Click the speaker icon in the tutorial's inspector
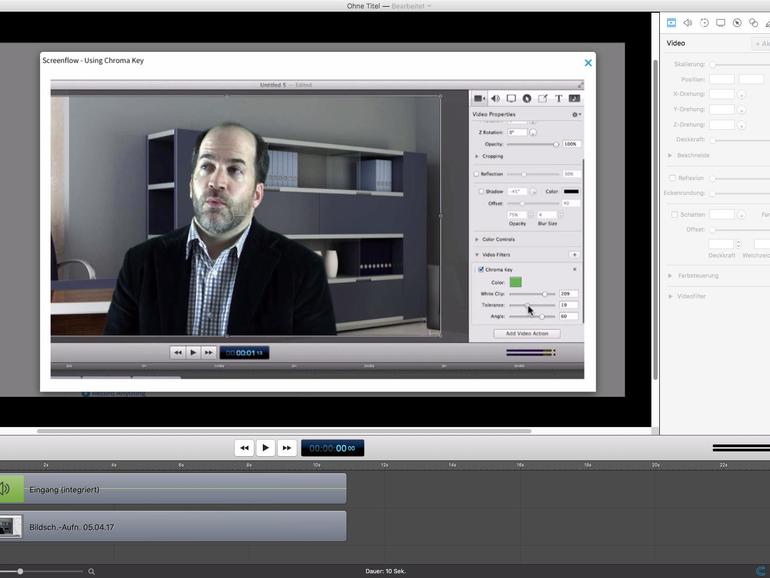 (495, 98)
